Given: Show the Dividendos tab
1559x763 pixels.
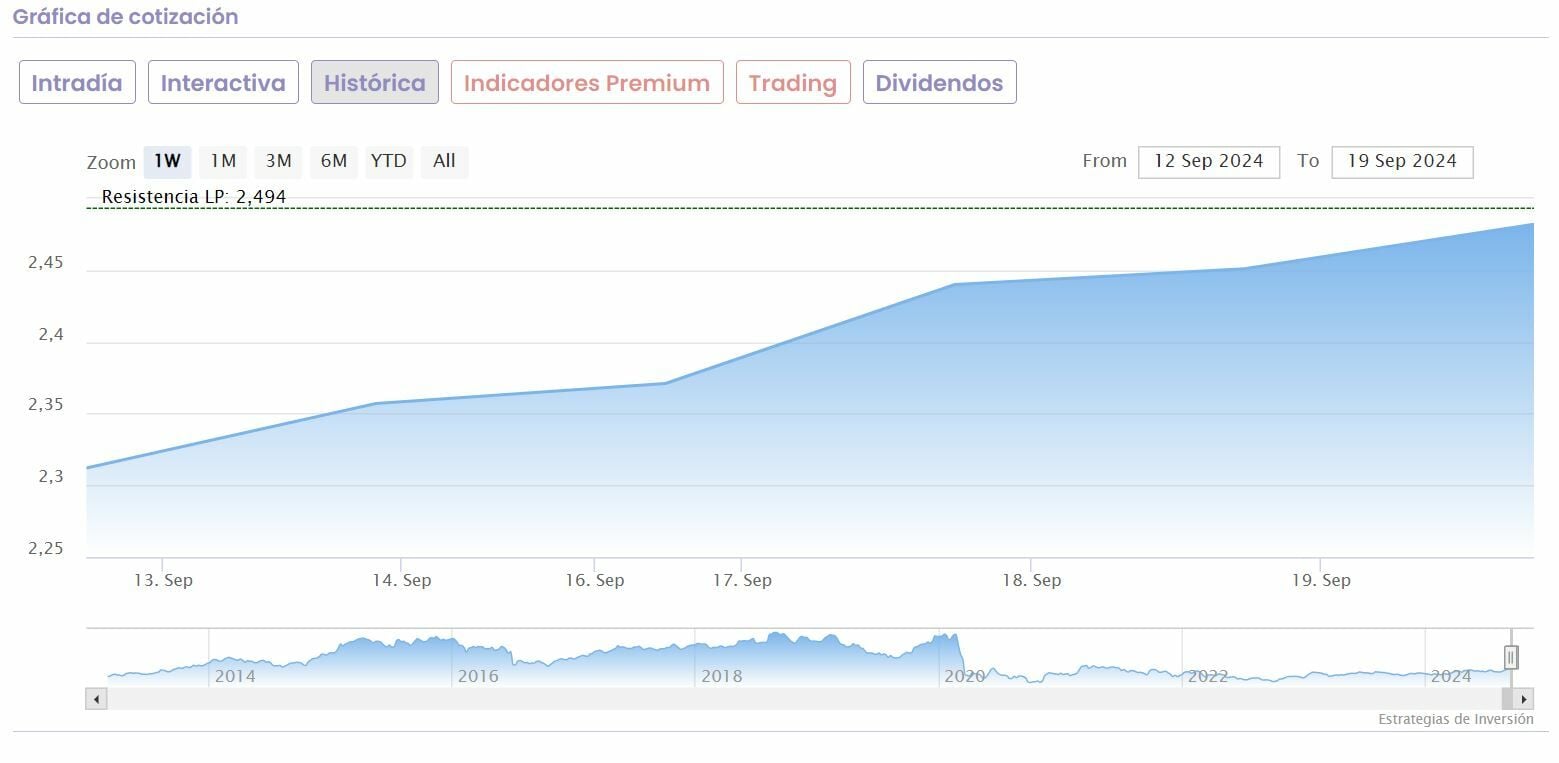Looking at the screenshot, I should [x=939, y=82].
